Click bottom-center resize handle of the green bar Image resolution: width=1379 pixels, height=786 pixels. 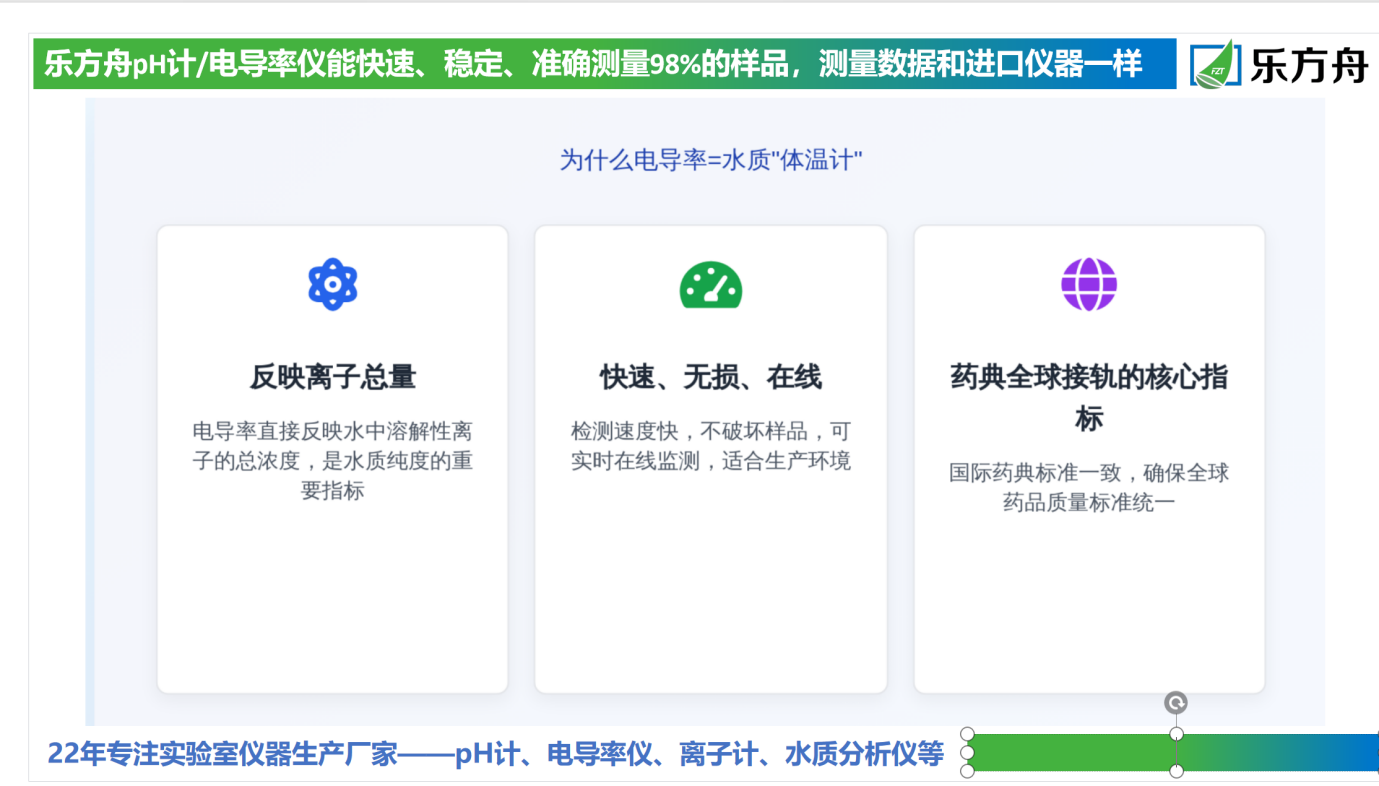tap(1176, 770)
